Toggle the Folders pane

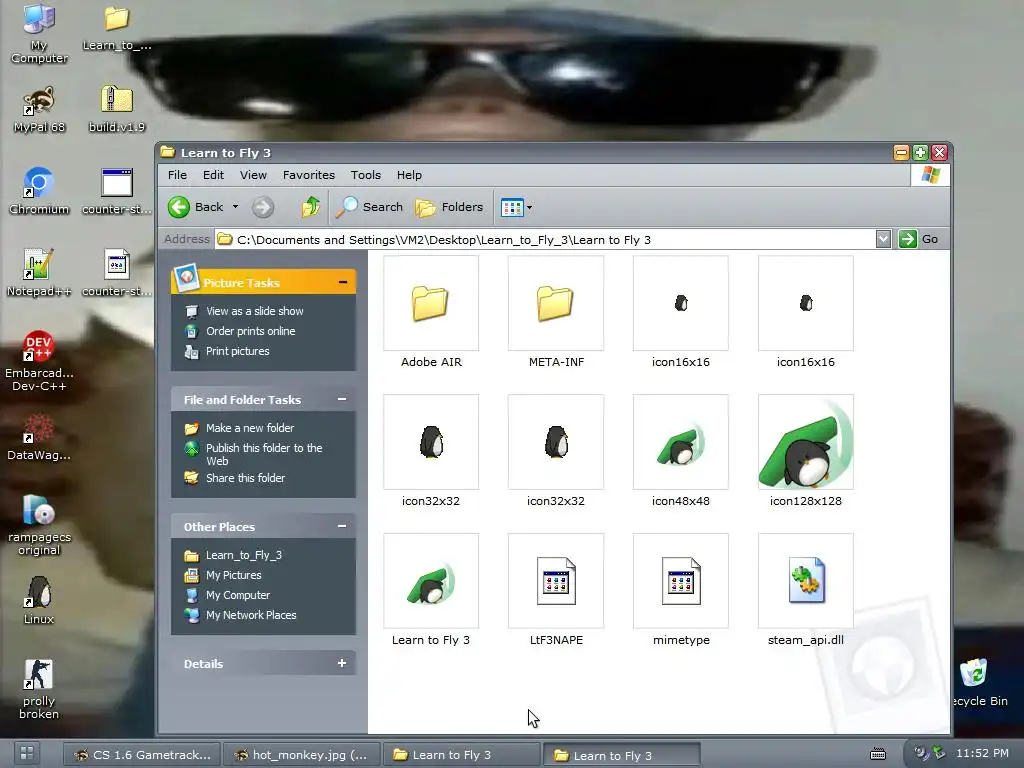point(449,207)
